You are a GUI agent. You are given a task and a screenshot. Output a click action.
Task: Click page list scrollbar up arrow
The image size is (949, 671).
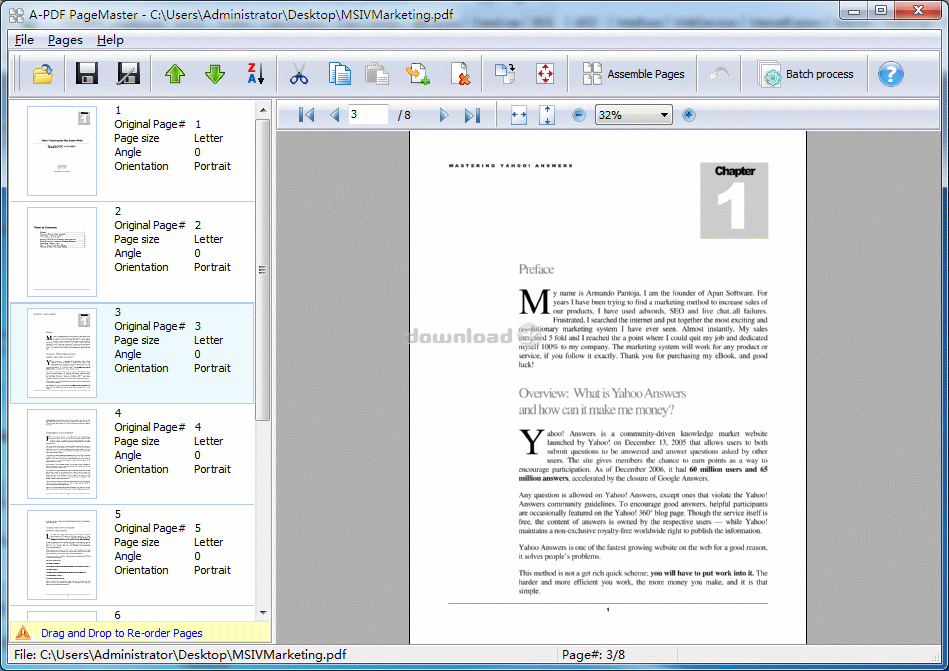263,110
